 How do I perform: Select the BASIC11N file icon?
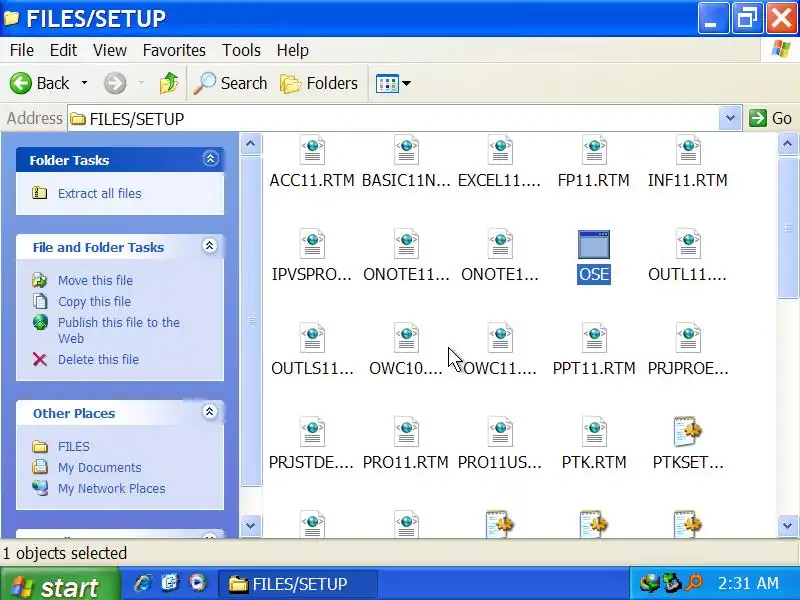pos(406,150)
